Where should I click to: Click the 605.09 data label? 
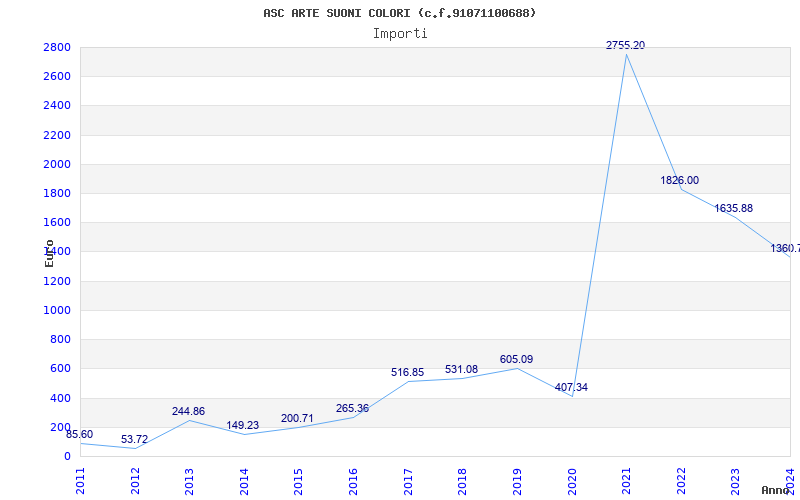pos(516,359)
